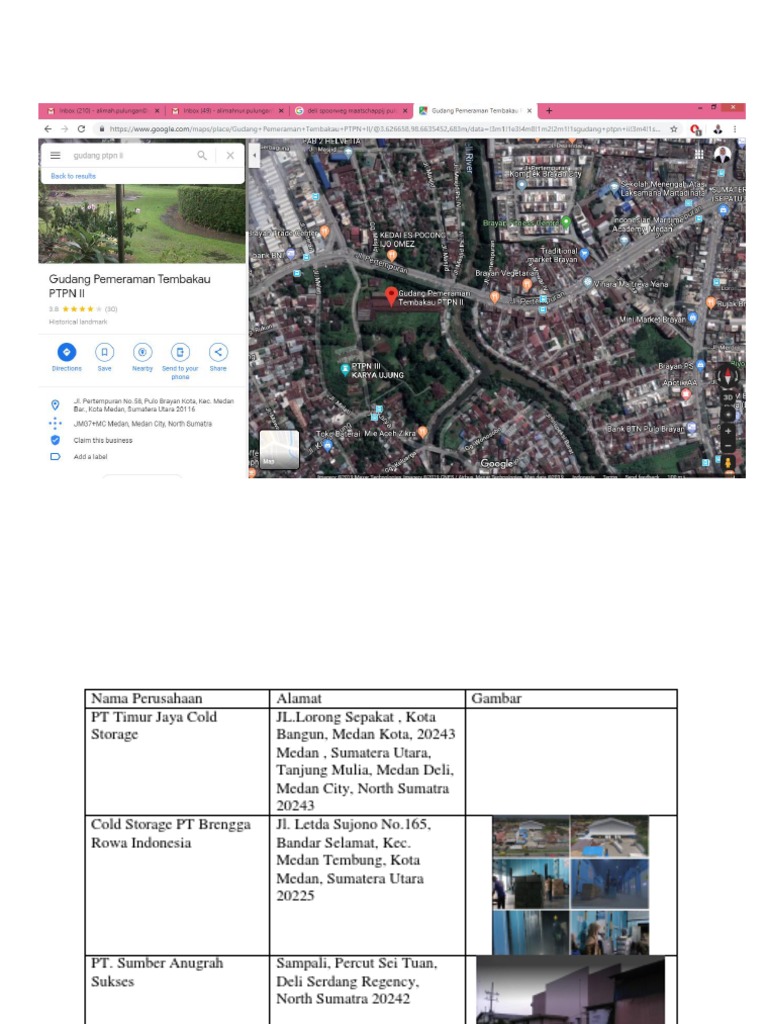Collapse the Maps side panel arrow
This screenshot has height=1024, width=768.
(x=255, y=155)
